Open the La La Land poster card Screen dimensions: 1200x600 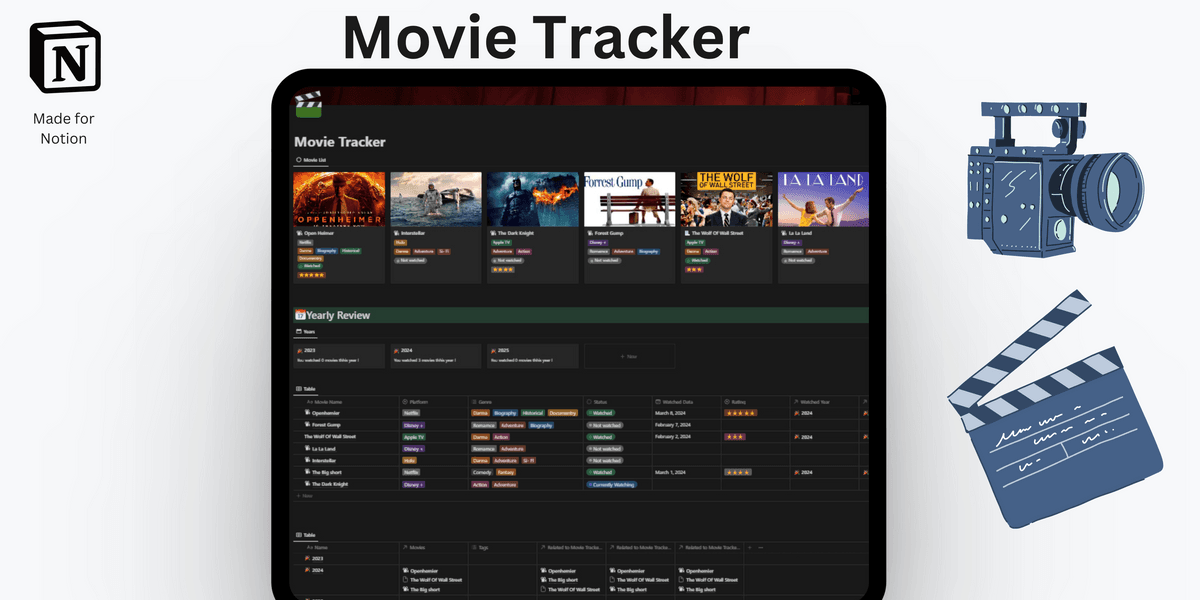(x=822, y=198)
